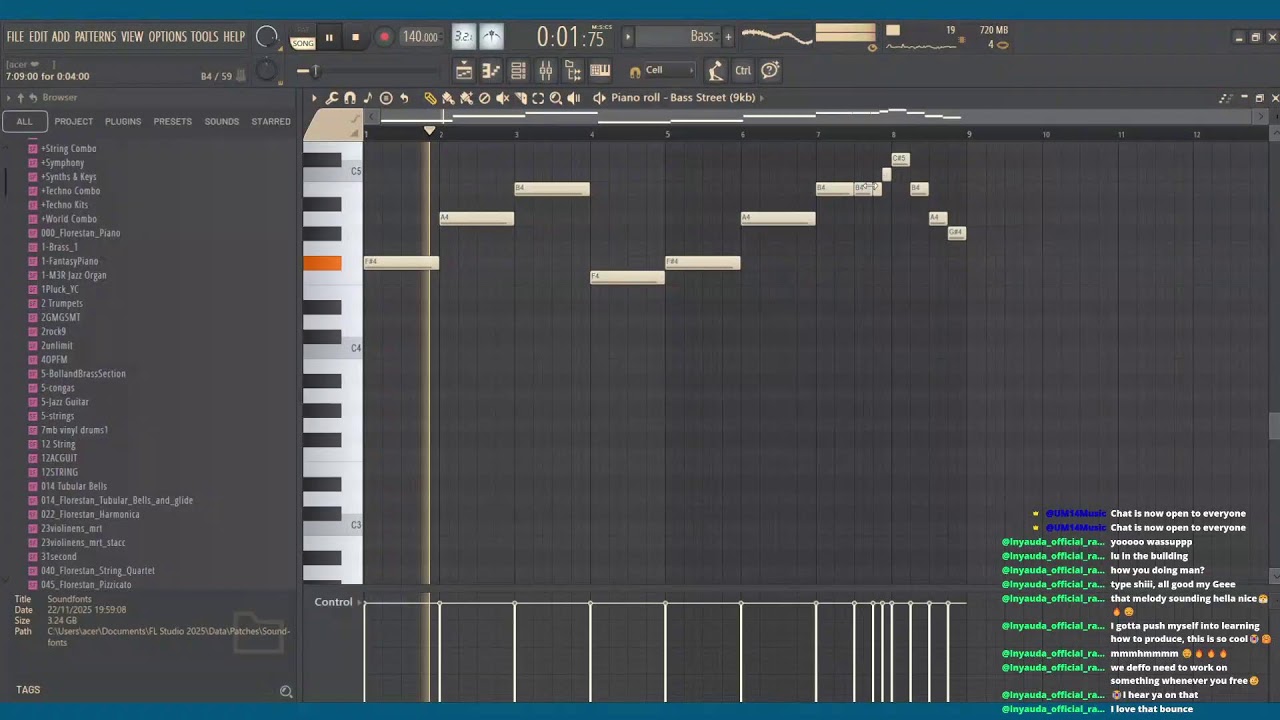Toggle the 3.2 countdown before recording

[x=463, y=37]
